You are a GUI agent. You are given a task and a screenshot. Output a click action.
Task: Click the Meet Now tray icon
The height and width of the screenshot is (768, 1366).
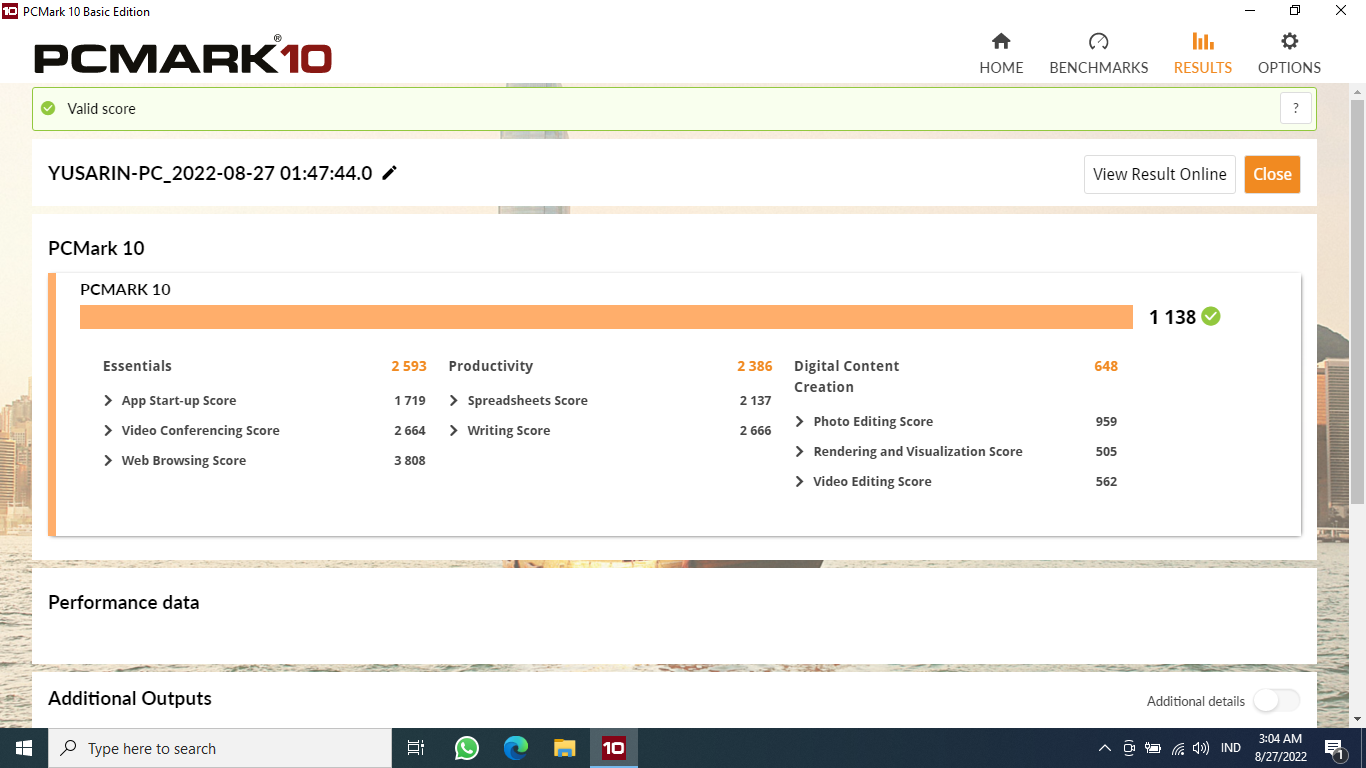coord(1129,748)
